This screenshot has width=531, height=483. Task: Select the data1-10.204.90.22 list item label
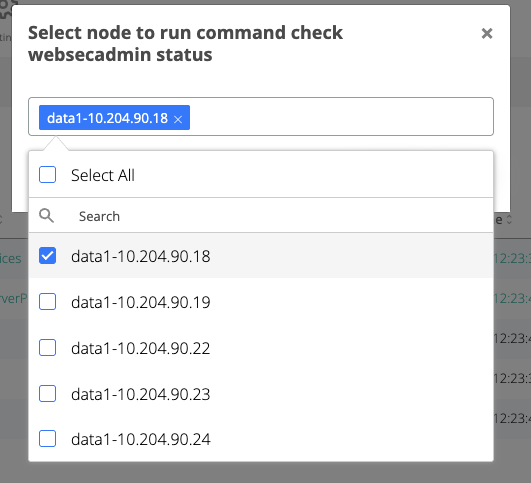pyautogui.click(x=141, y=348)
